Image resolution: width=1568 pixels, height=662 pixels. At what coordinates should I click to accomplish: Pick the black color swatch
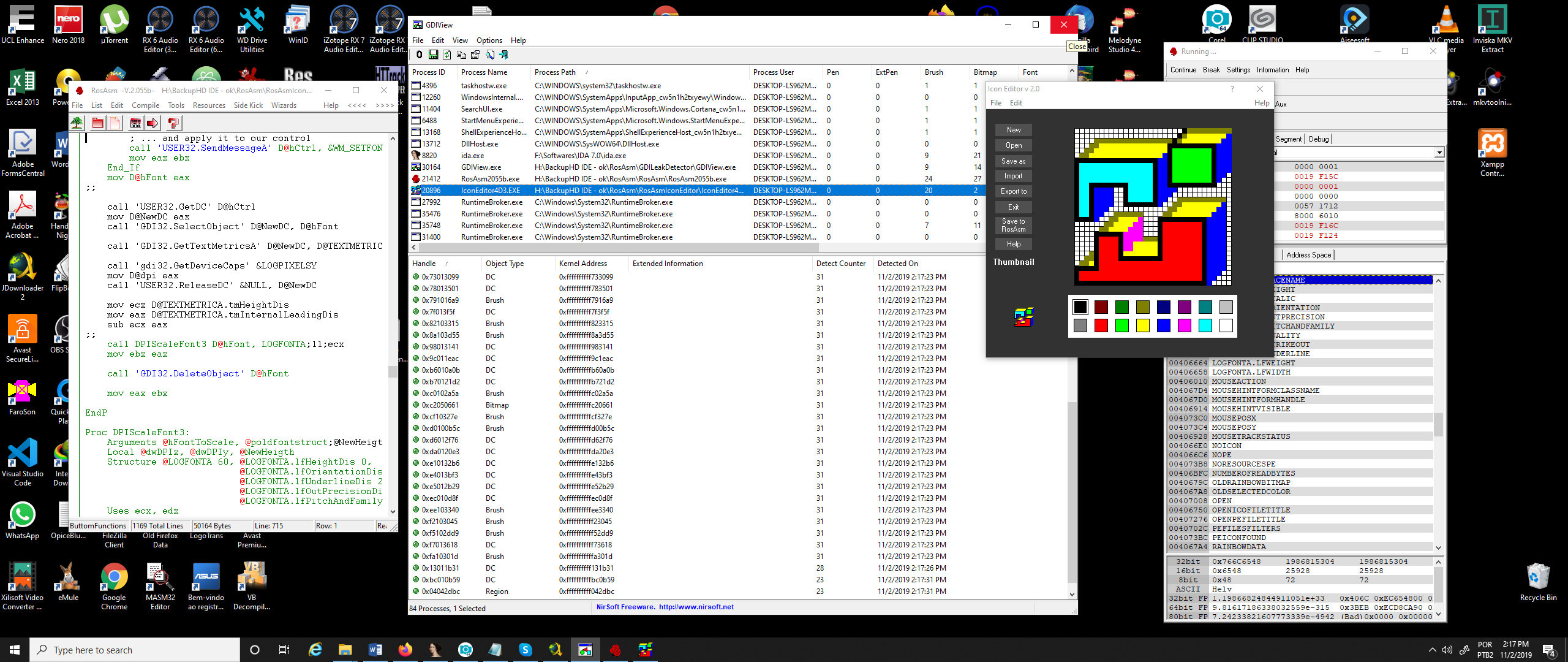click(1080, 307)
